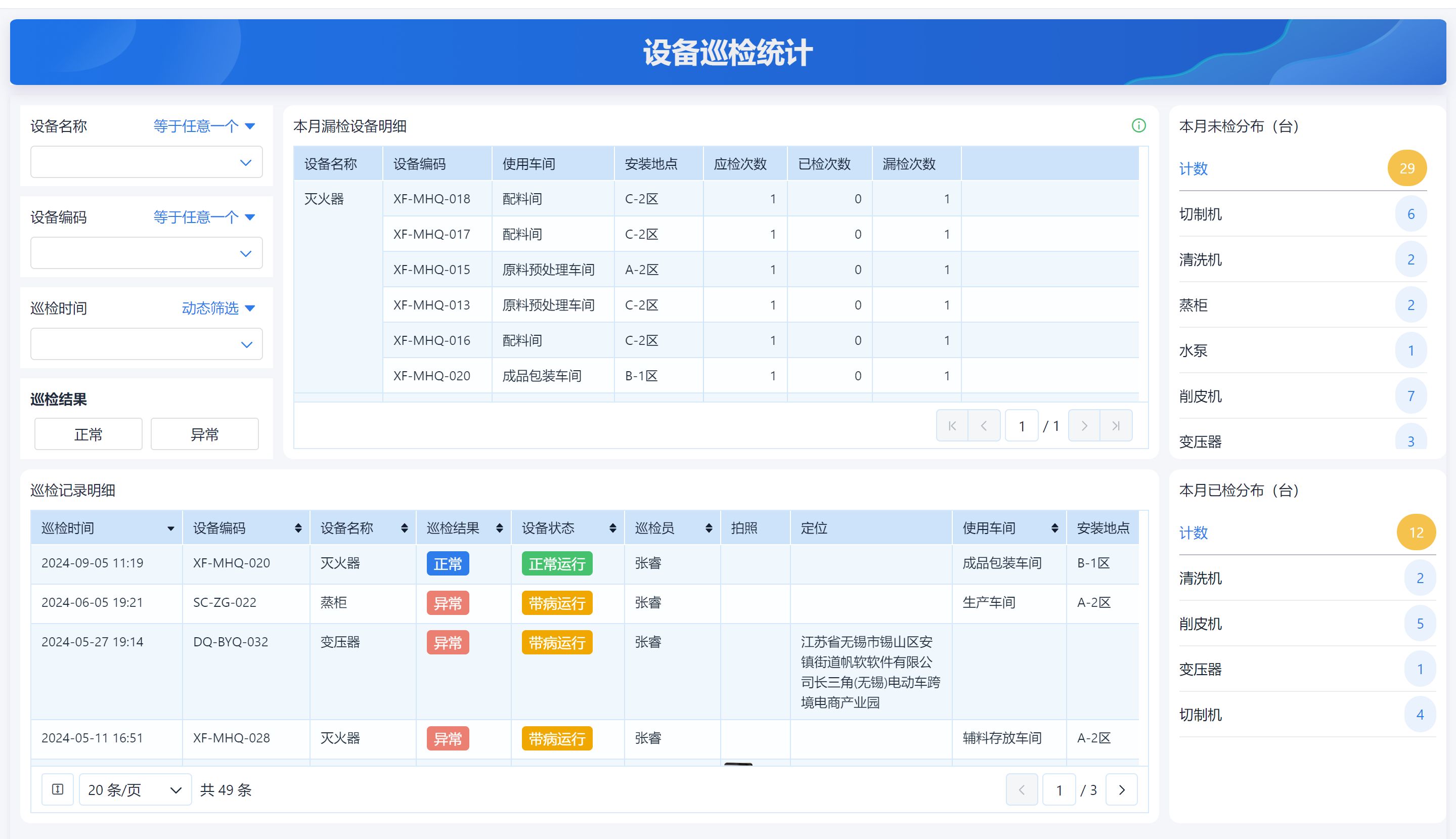Click the previous-page arrow under 漏检设备明细
The image size is (1456, 839).
tap(985, 425)
